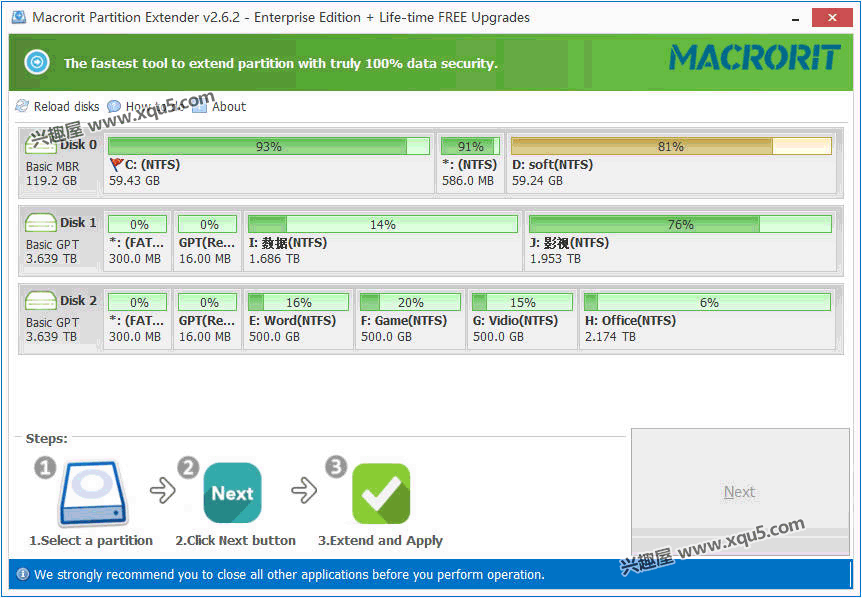Click the 1.Select a partition caption
This screenshot has height=598, width=862.
pos(91,540)
